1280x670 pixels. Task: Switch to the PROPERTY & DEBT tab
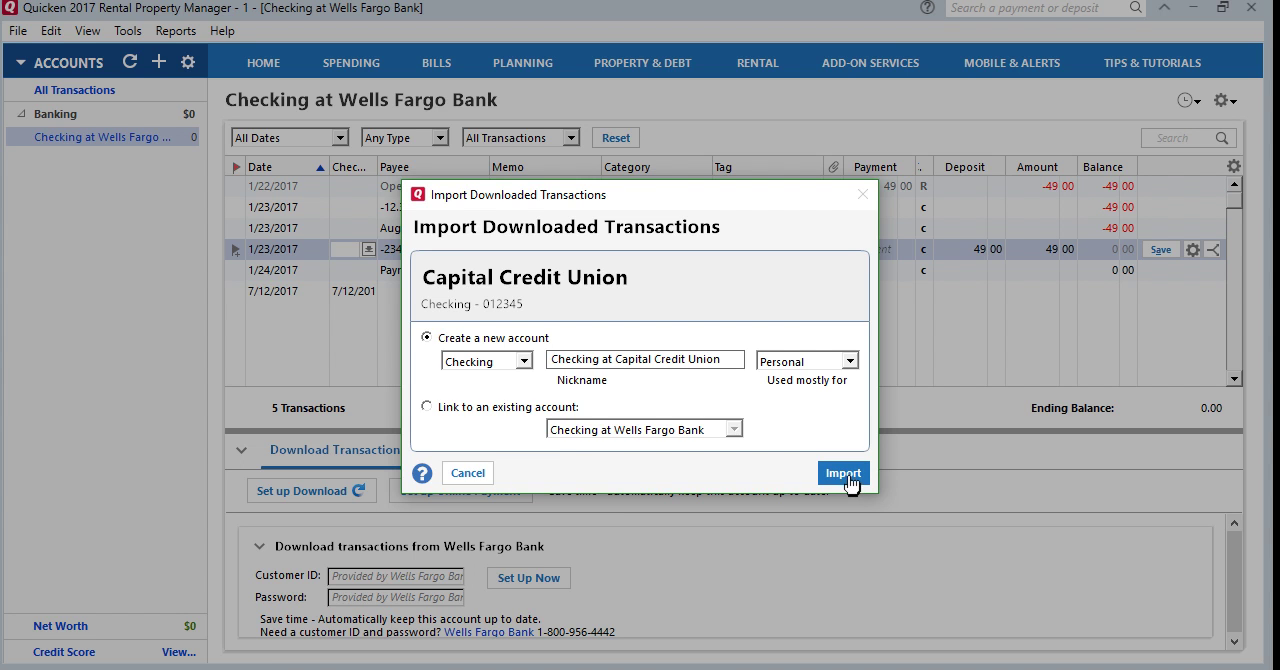click(x=643, y=62)
